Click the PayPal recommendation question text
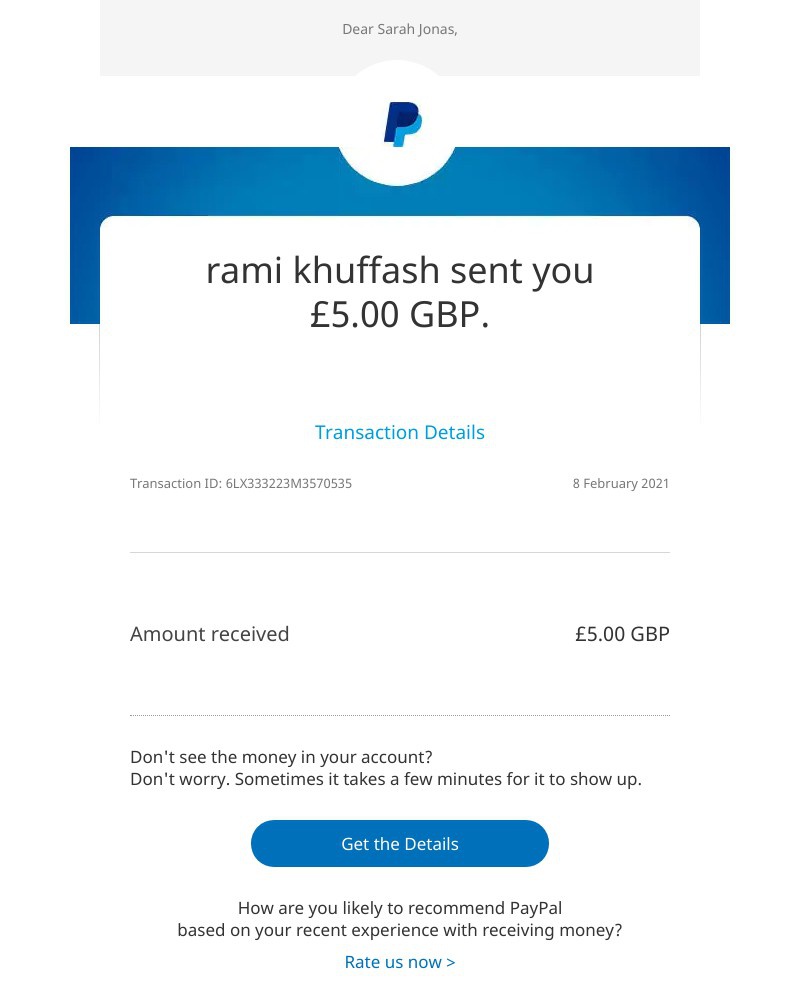 pos(400,918)
